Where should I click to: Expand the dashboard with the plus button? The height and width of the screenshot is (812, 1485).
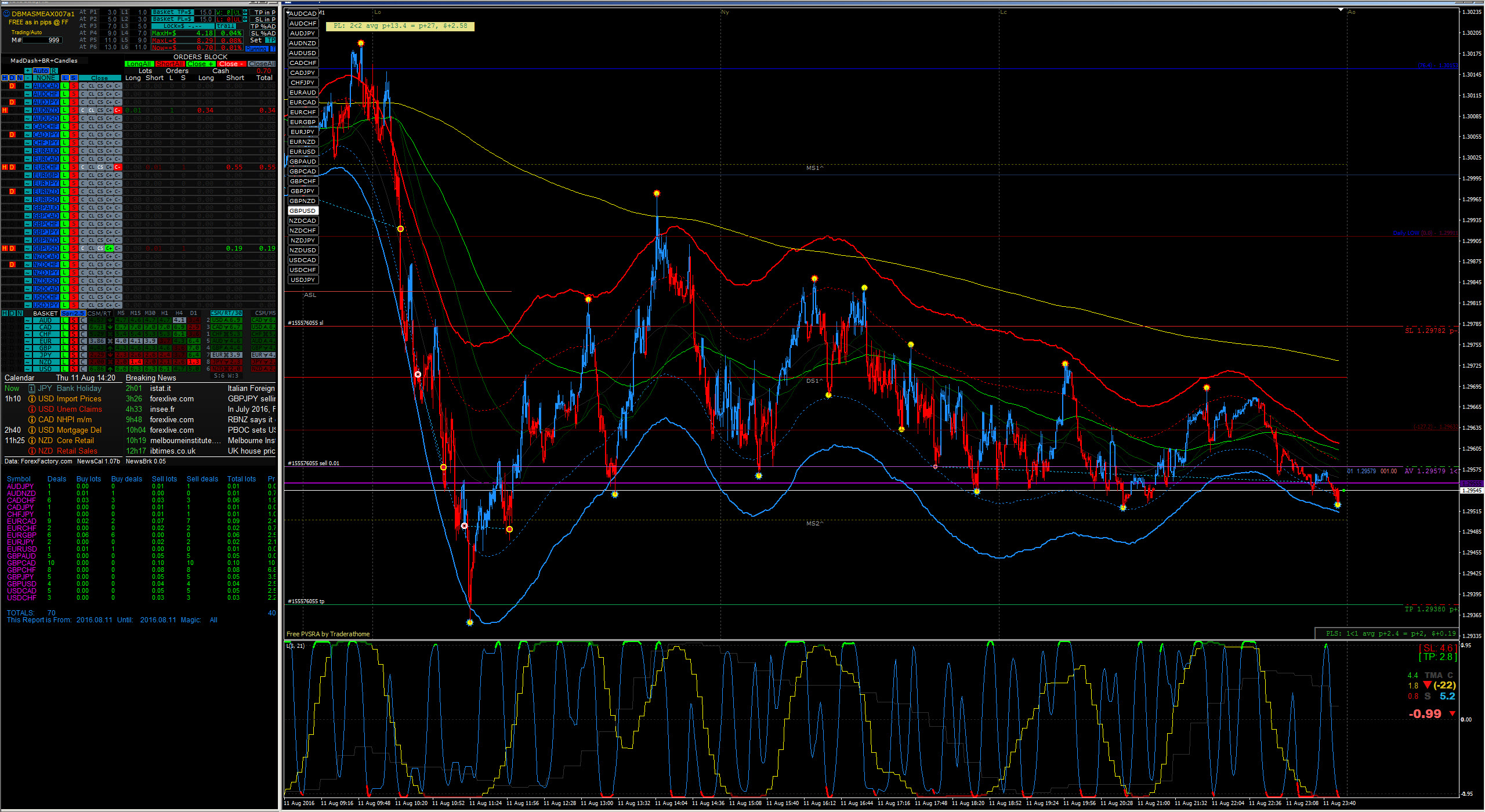[x=28, y=71]
